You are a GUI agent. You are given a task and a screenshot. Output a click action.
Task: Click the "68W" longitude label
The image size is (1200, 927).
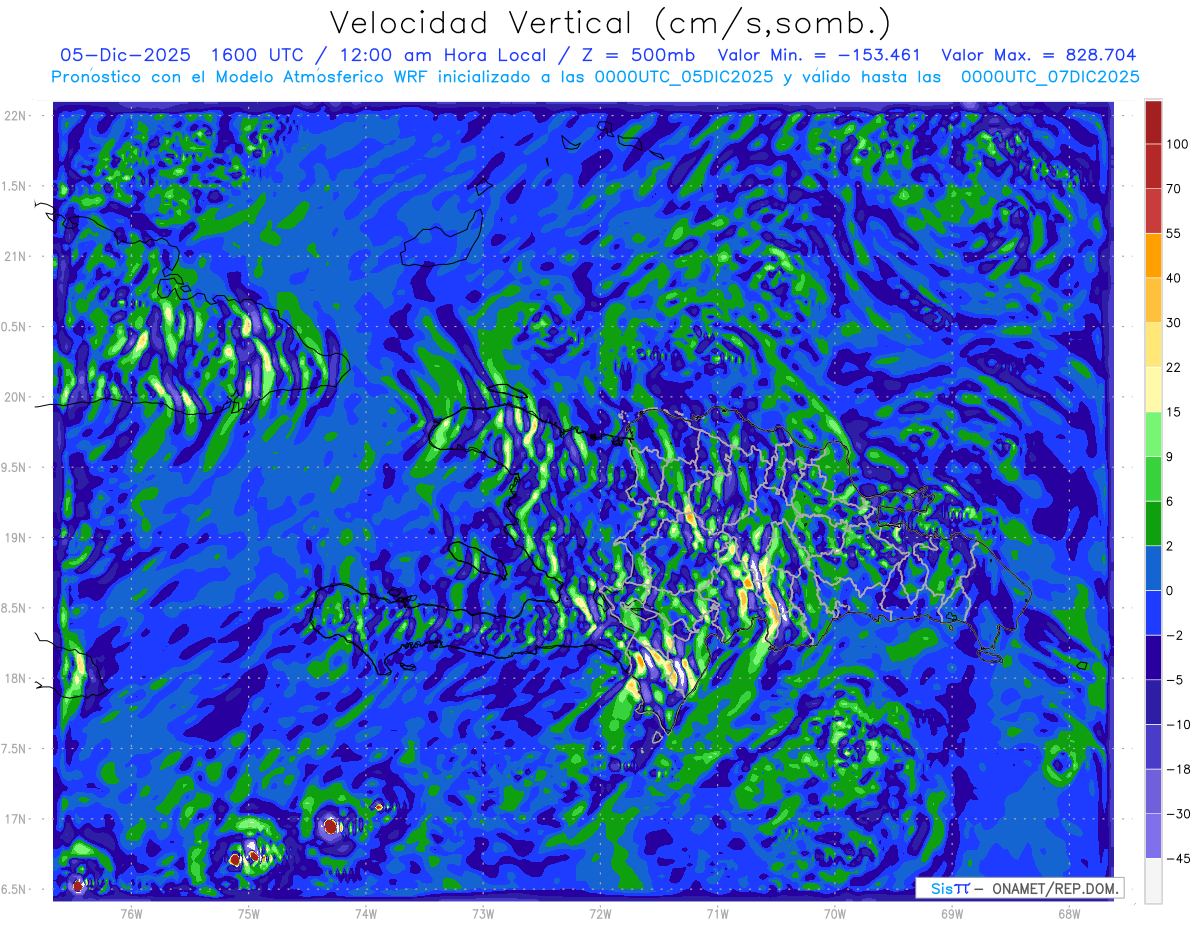click(1069, 913)
